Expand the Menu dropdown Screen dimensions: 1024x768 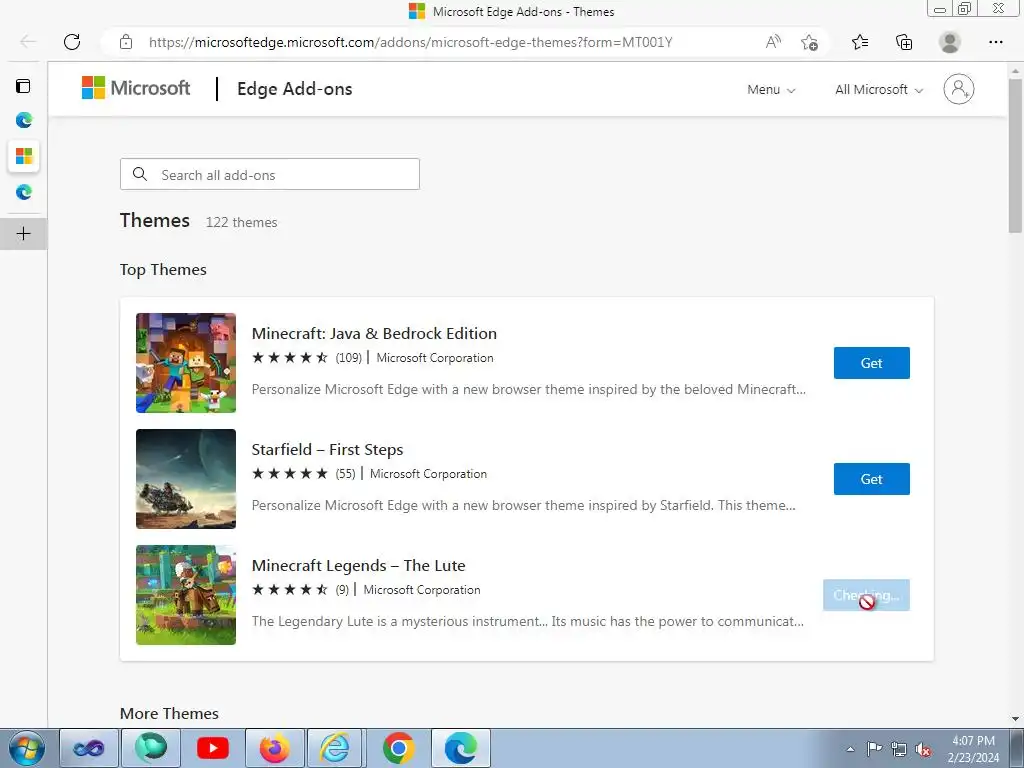pos(771,89)
